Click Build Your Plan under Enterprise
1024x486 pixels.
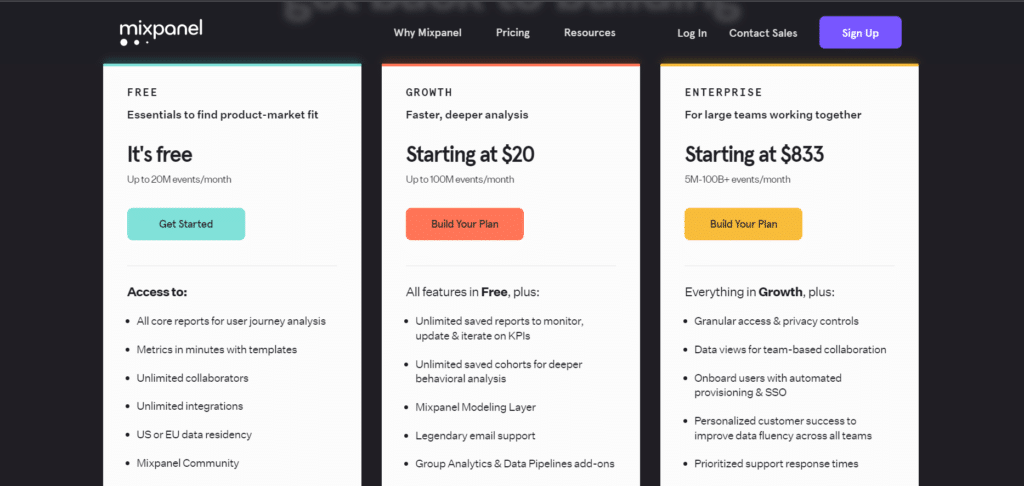tap(743, 224)
